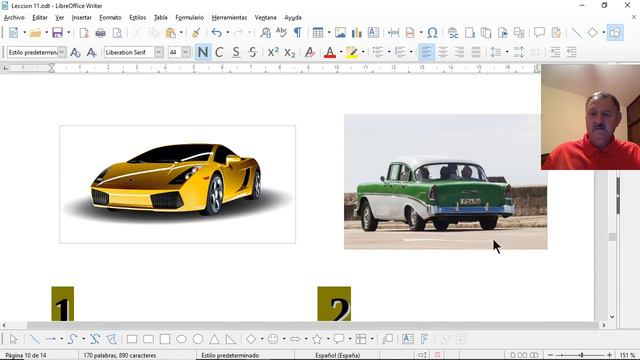Center align the text
This screenshot has width=640, height=360.
point(443,52)
